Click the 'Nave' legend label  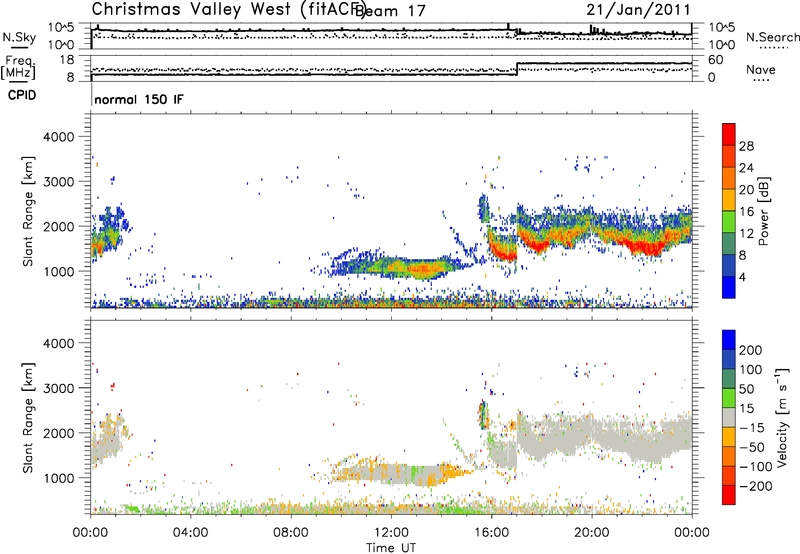[760, 69]
